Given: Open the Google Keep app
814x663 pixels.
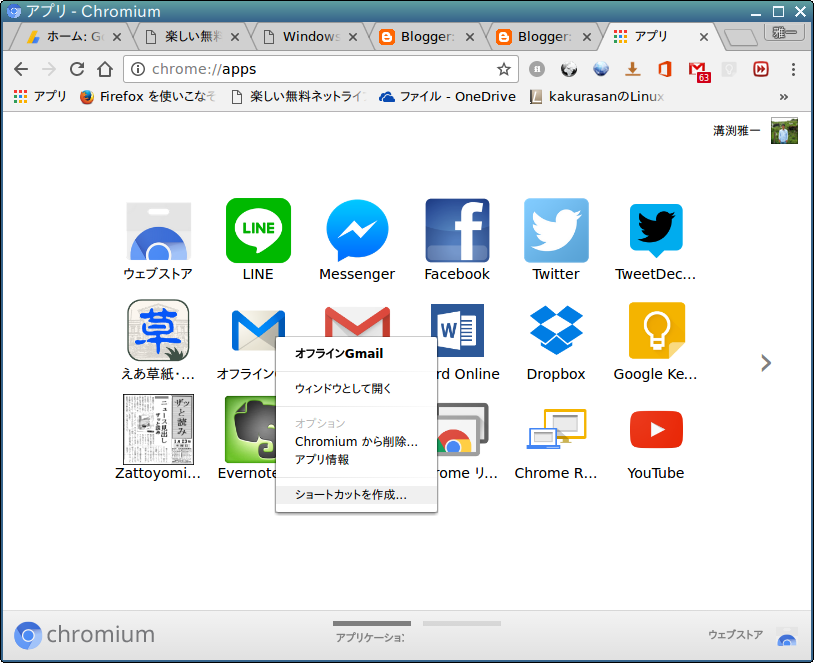Looking at the screenshot, I should [657, 330].
